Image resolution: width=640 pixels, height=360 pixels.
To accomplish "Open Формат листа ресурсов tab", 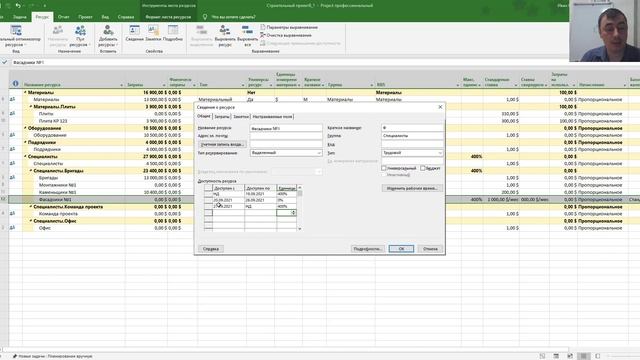I will (168, 17).
